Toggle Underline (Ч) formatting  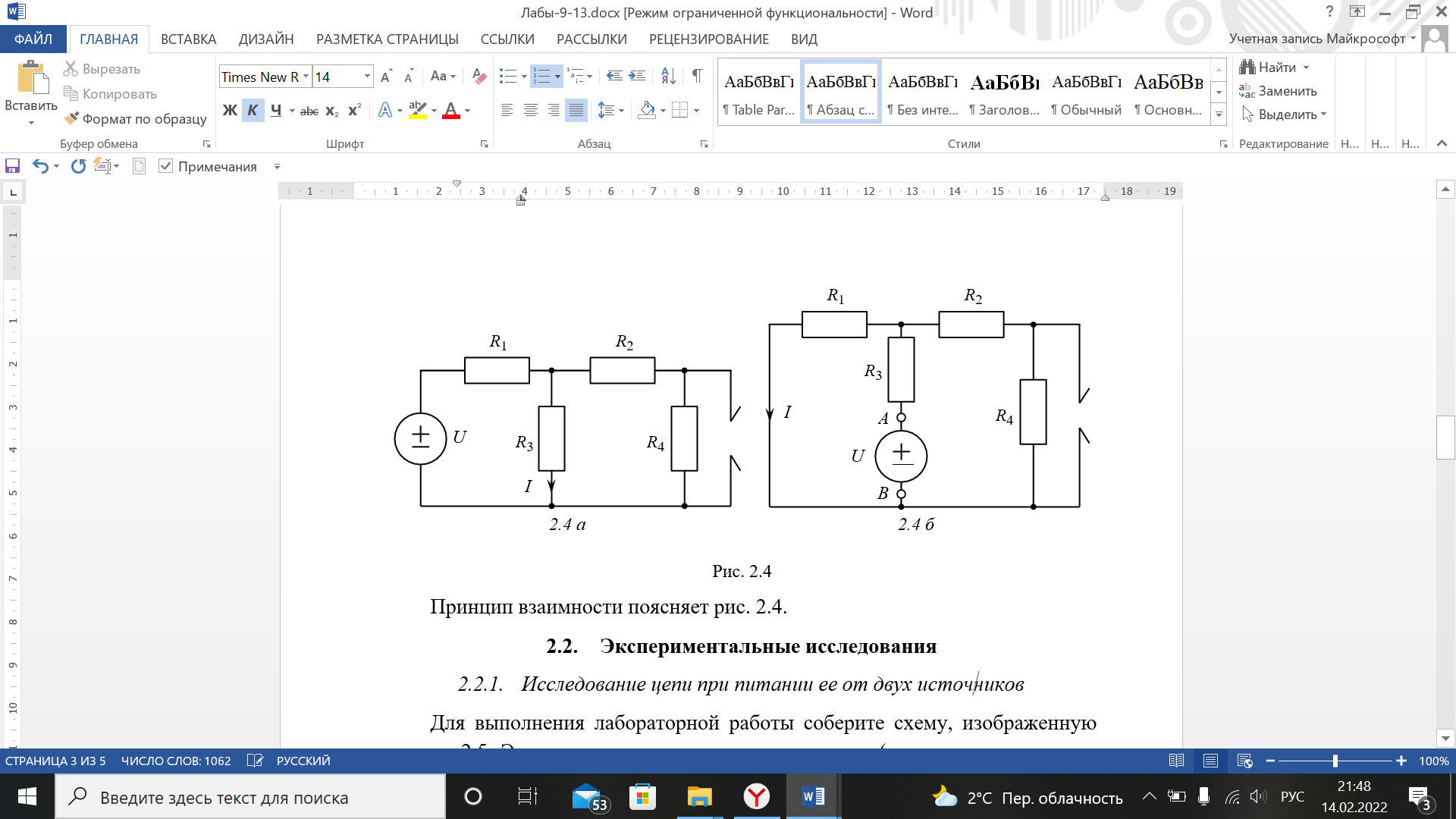click(x=276, y=111)
